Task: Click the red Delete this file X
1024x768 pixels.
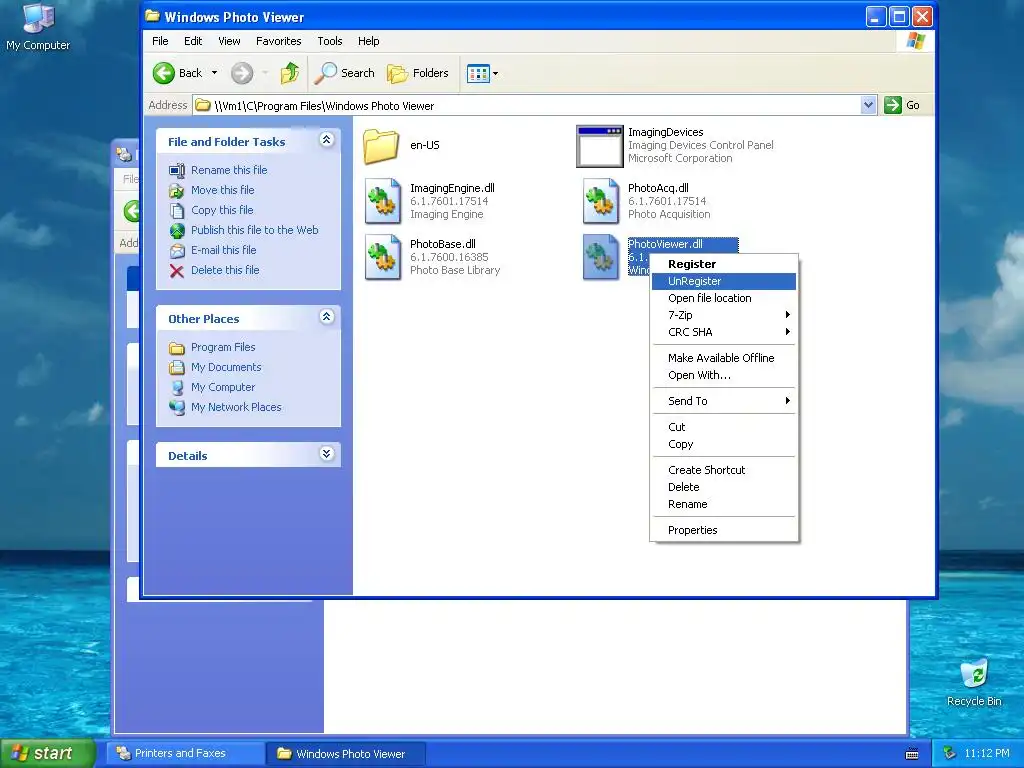Action: [x=177, y=271]
